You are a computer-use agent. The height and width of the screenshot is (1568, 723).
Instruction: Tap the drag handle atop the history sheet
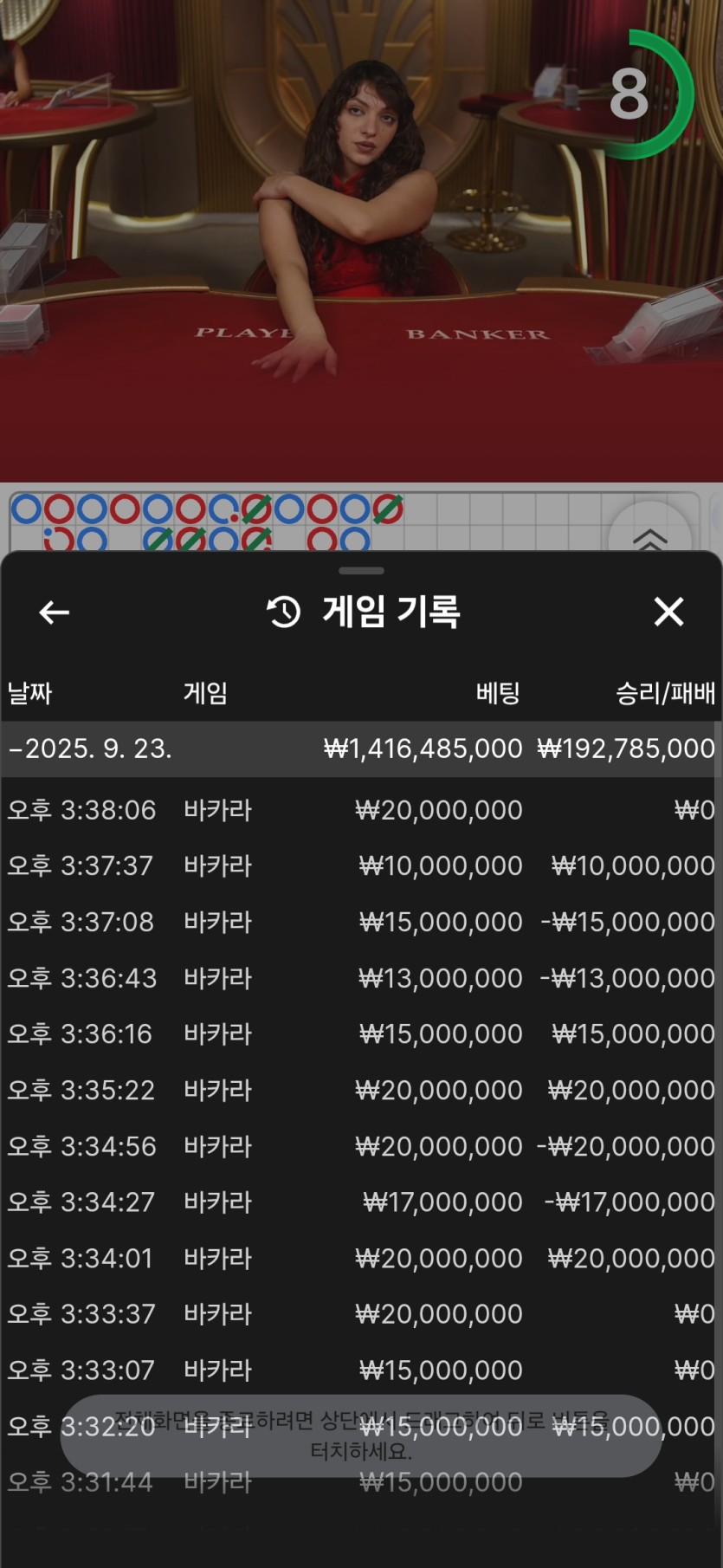pyautogui.click(x=361, y=571)
